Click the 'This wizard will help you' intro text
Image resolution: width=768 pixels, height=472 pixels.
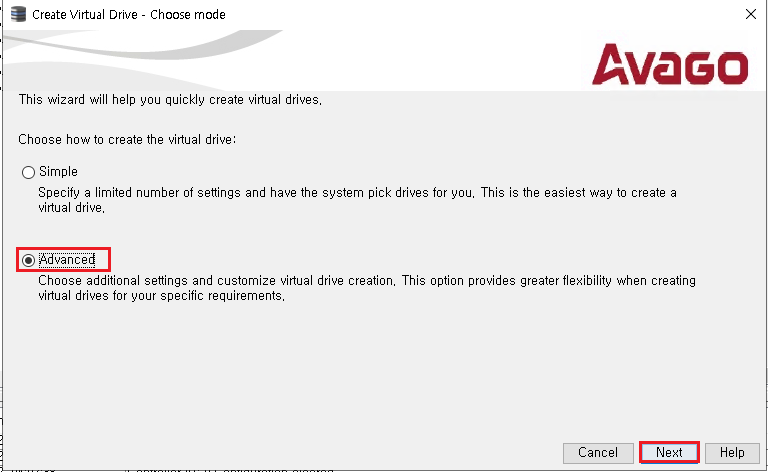coord(170,99)
